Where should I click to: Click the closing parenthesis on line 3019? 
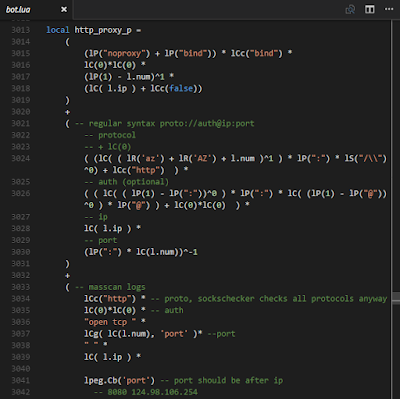[x=67, y=100]
